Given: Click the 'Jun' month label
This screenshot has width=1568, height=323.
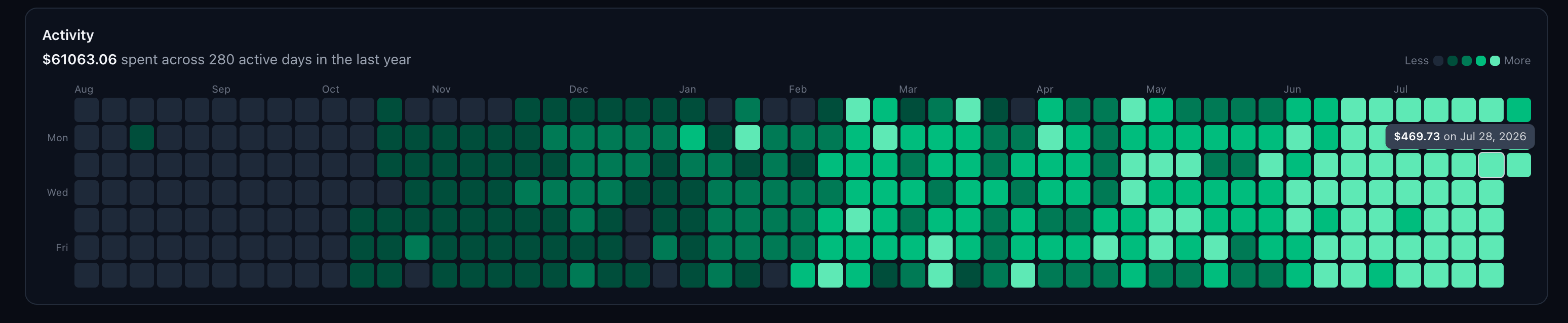Looking at the screenshot, I should coord(1292,90).
